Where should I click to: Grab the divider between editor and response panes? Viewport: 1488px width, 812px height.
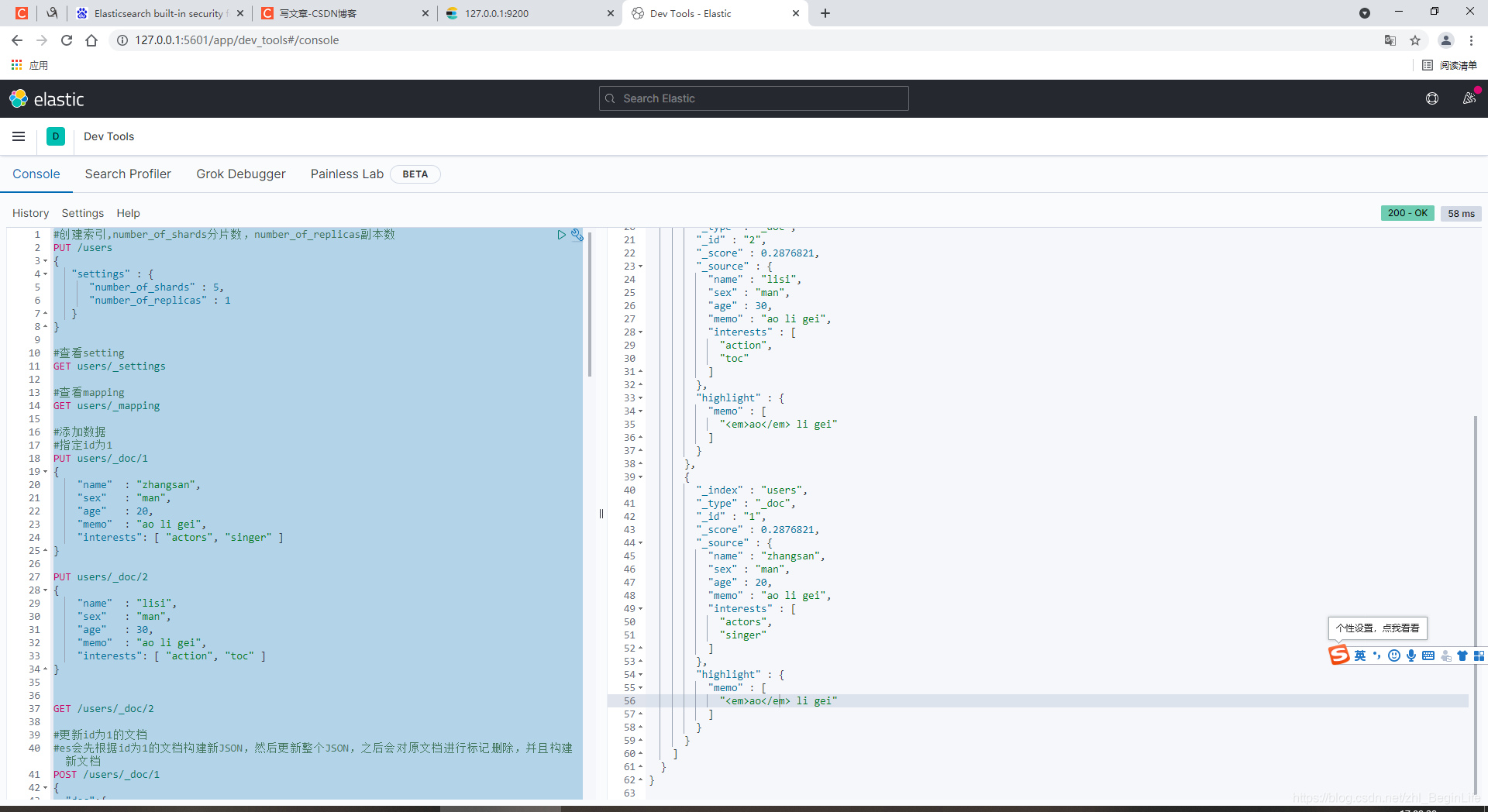[x=601, y=514]
